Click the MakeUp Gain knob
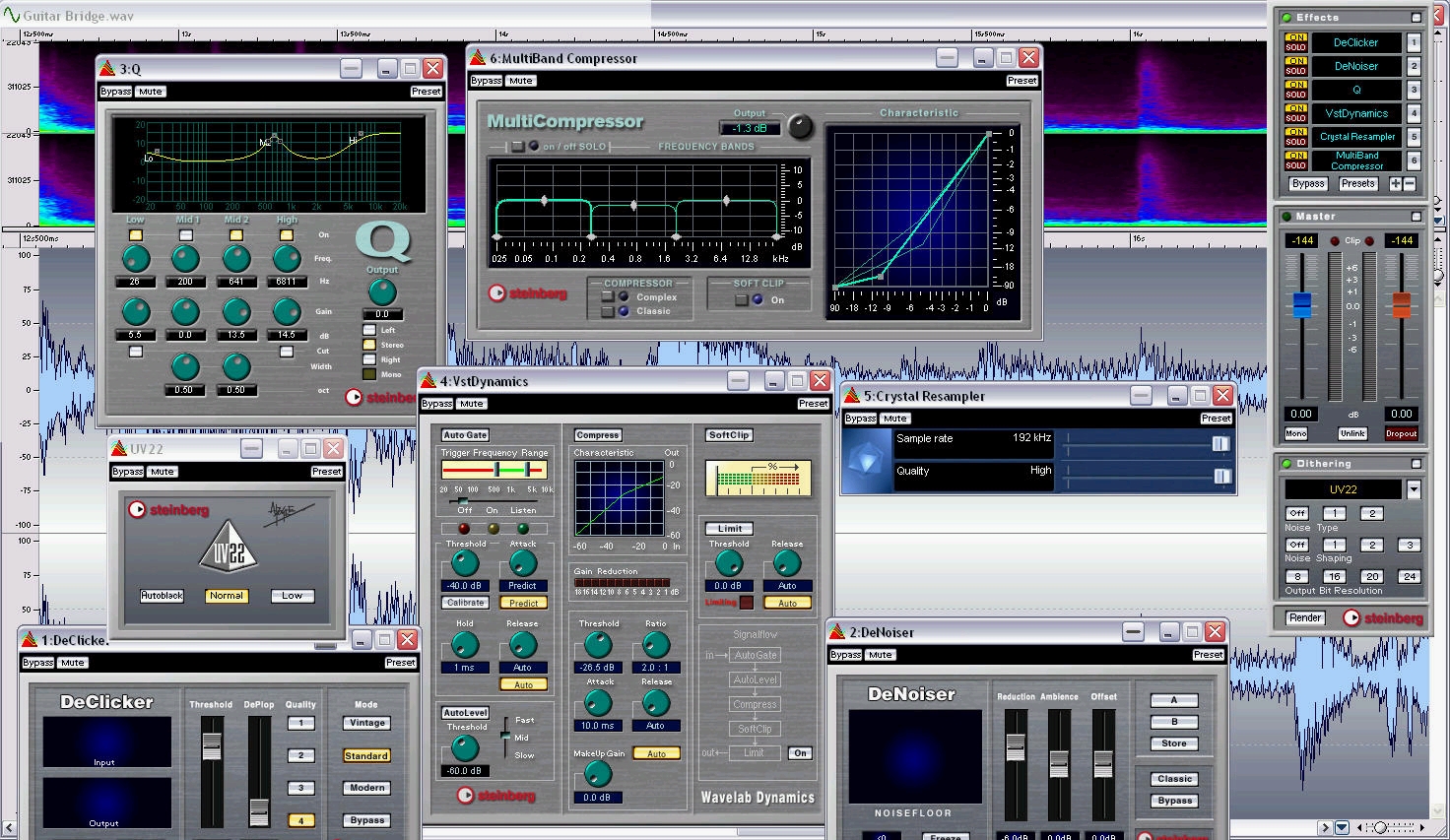 597,774
